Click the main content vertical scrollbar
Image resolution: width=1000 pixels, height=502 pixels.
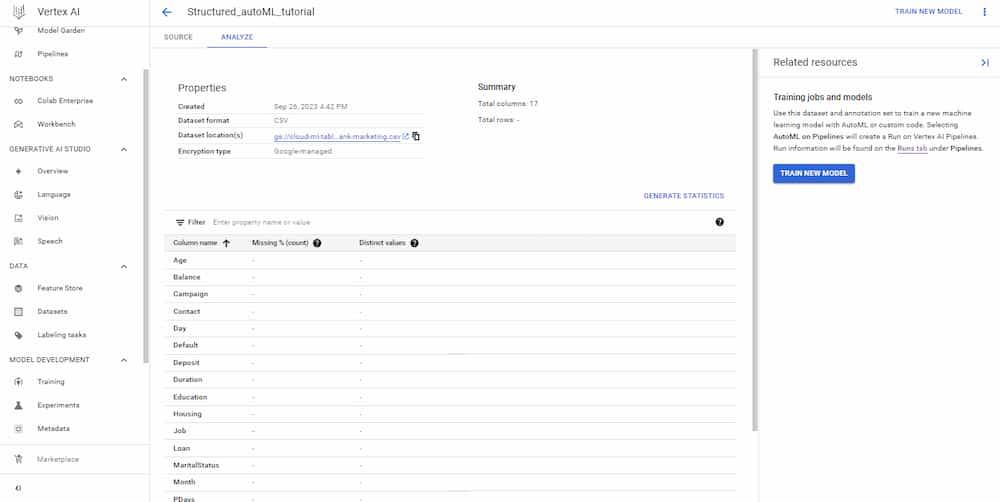(x=755, y=239)
